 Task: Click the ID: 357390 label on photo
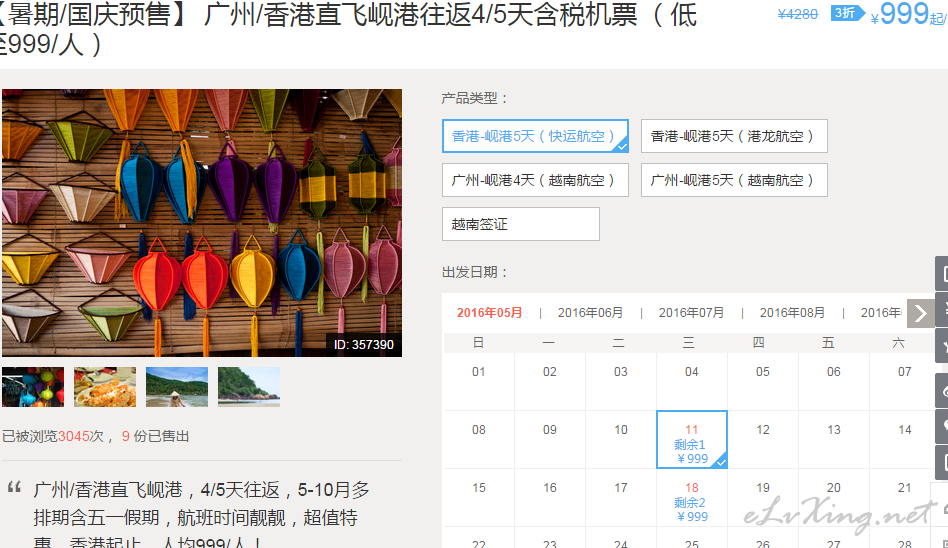[x=363, y=345]
